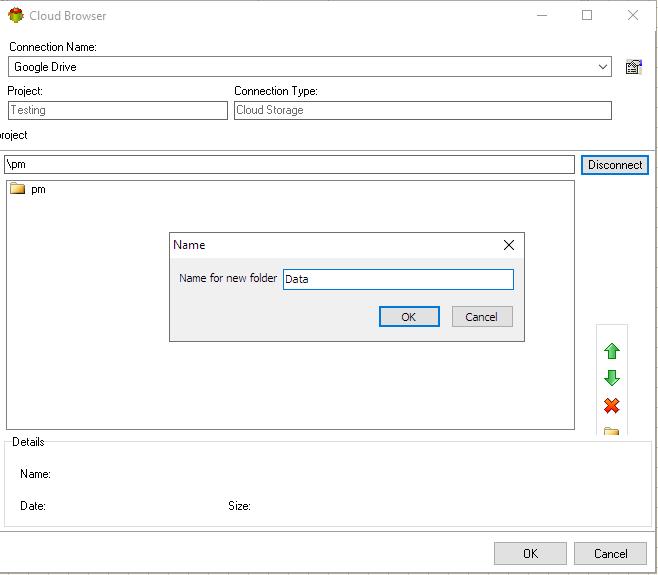Cancel the Name dialog

tap(482, 316)
